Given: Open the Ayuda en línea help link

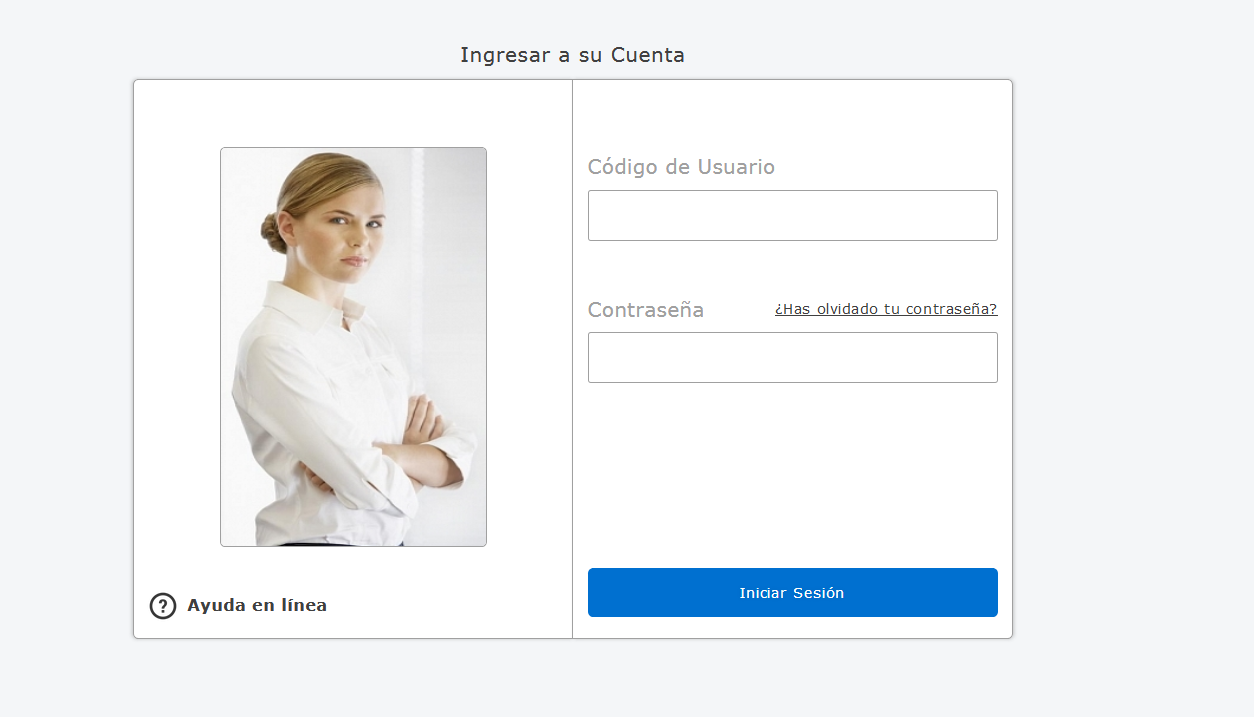Looking at the screenshot, I should click(x=256, y=605).
